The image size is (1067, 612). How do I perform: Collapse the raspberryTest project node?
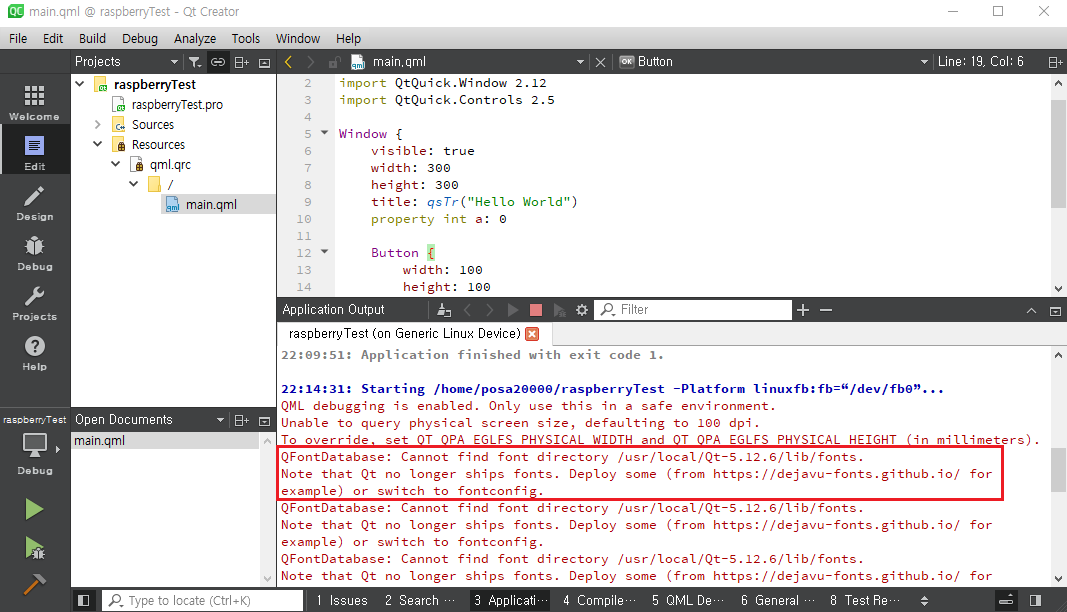tap(80, 84)
